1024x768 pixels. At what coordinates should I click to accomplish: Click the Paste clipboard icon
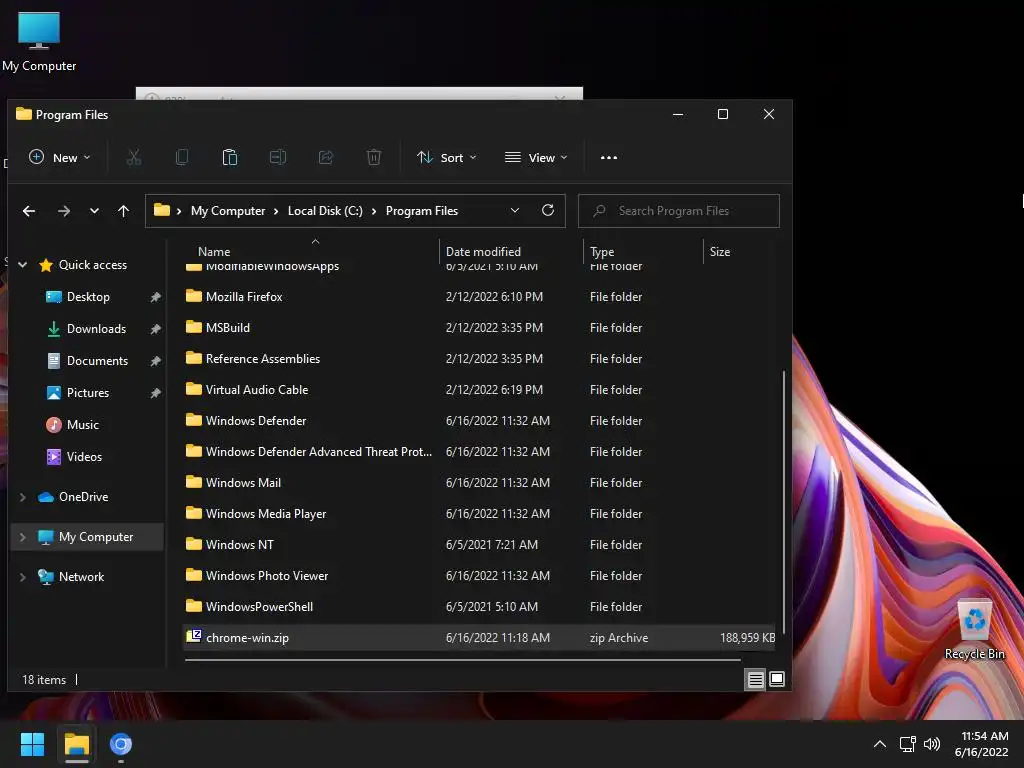point(230,157)
